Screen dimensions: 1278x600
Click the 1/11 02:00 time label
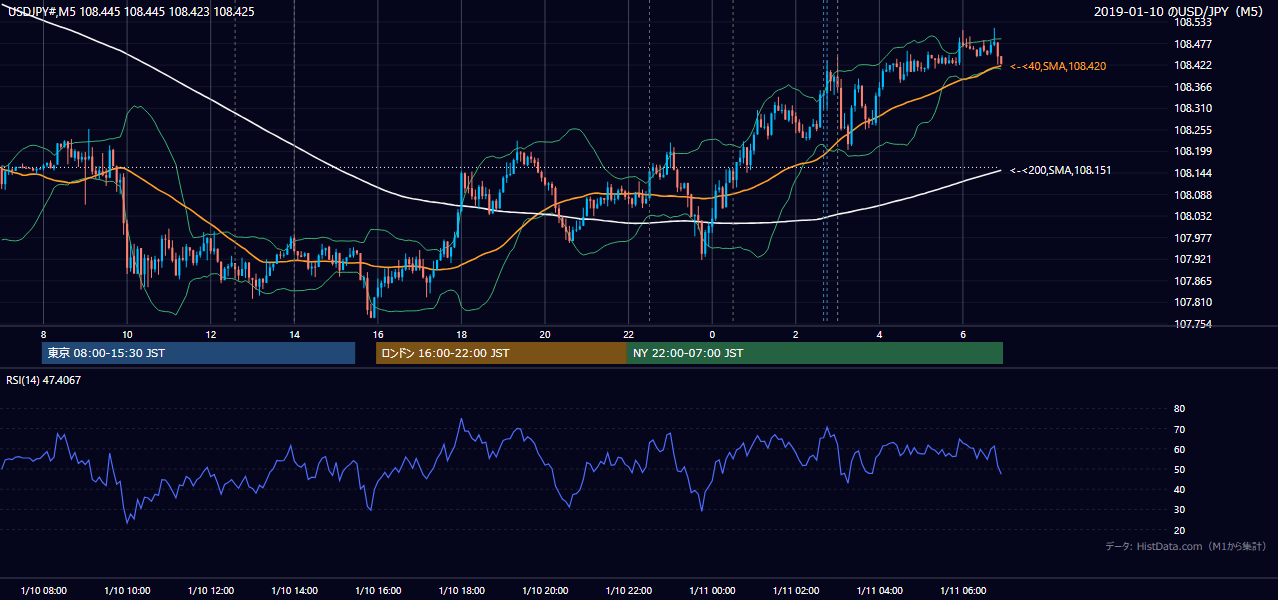tap(796, 591)
